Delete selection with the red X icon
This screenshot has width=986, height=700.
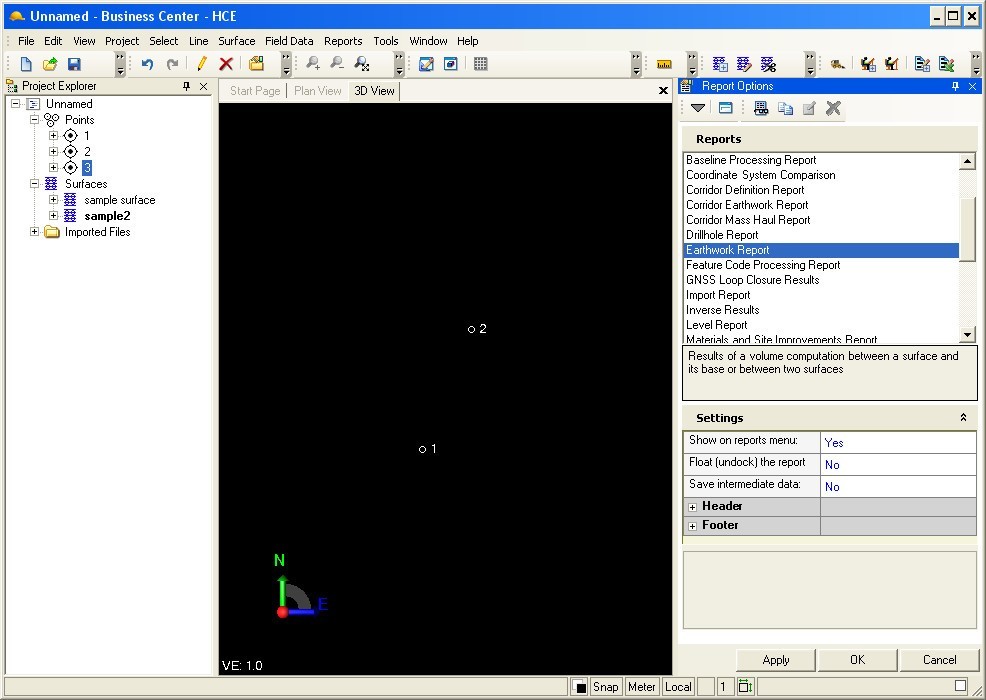(226, 64)
